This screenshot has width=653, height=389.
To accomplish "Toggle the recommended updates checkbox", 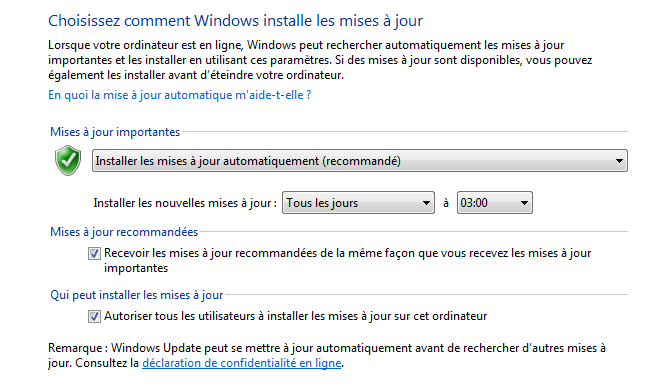I will click(x=94, y=253).
